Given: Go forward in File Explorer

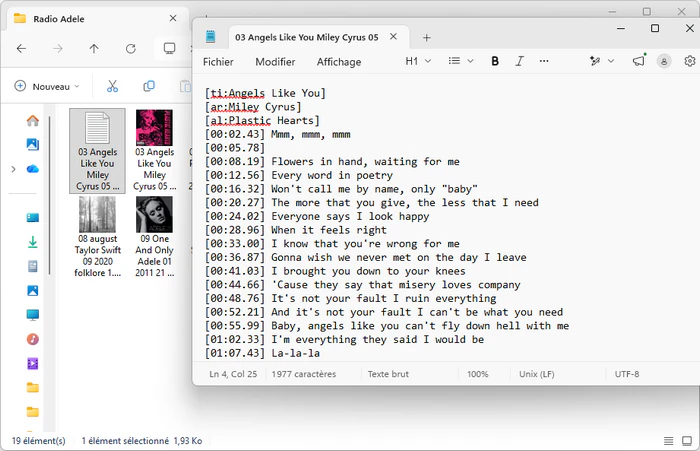Looking at the screenshot, I should tap(58, 49).
